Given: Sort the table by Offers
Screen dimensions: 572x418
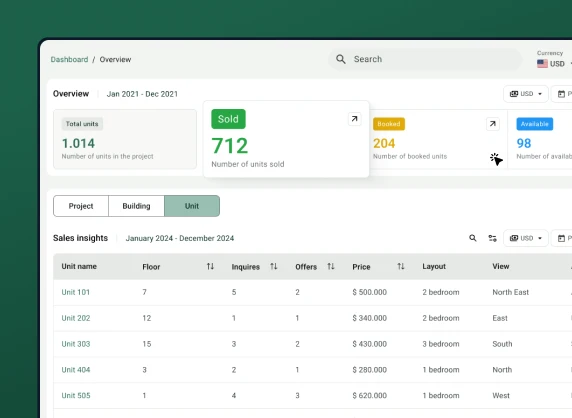Looking at the screenshot, I should tap(331, 267).
